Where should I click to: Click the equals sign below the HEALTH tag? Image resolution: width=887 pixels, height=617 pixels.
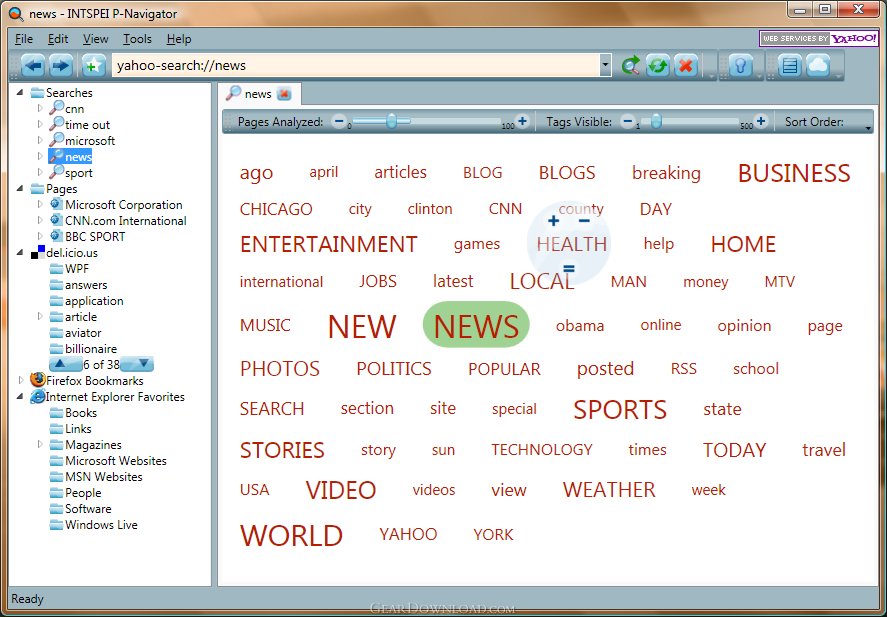(569, 269)
